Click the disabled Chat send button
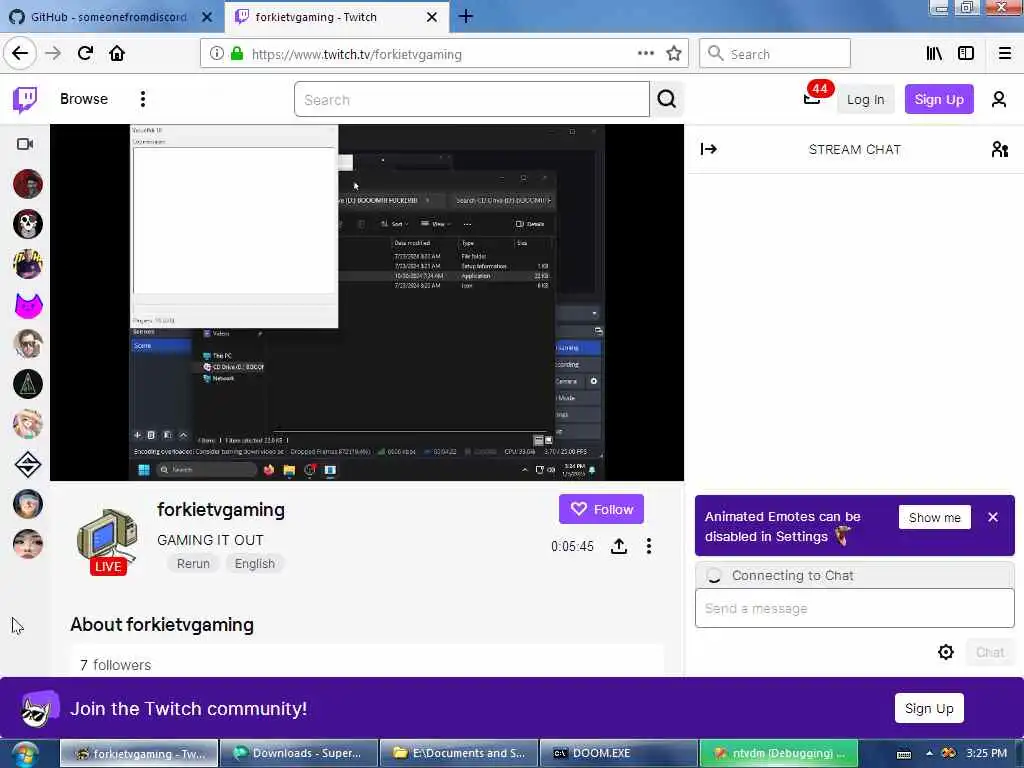 click(x=989, y=652)
